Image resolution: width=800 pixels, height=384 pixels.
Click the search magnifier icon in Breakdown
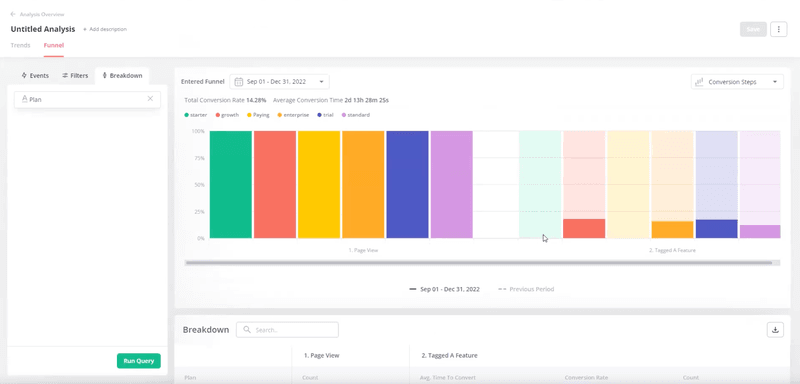click(247, 330)
